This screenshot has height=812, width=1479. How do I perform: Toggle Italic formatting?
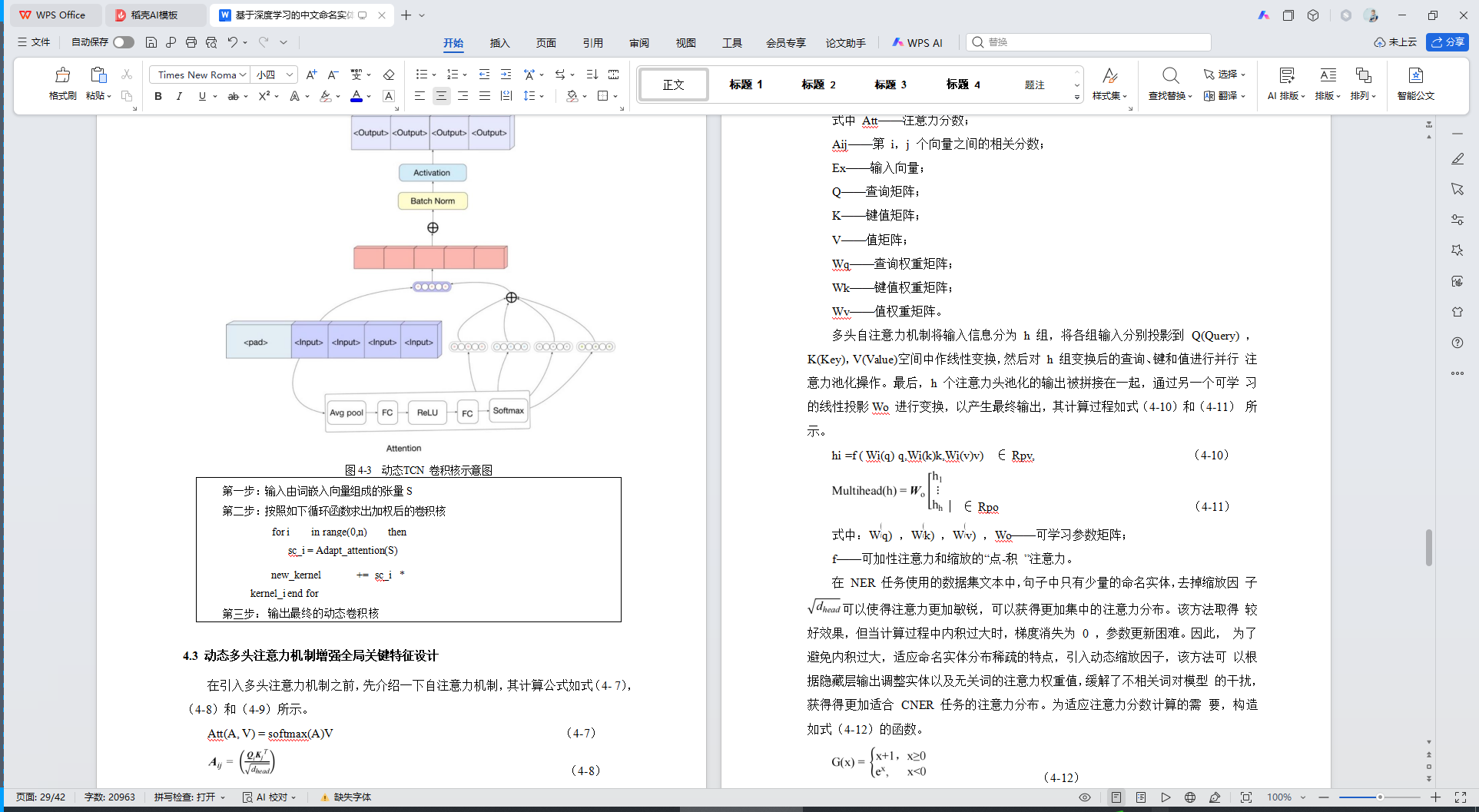pyautogui.click(x=179, y=96)
